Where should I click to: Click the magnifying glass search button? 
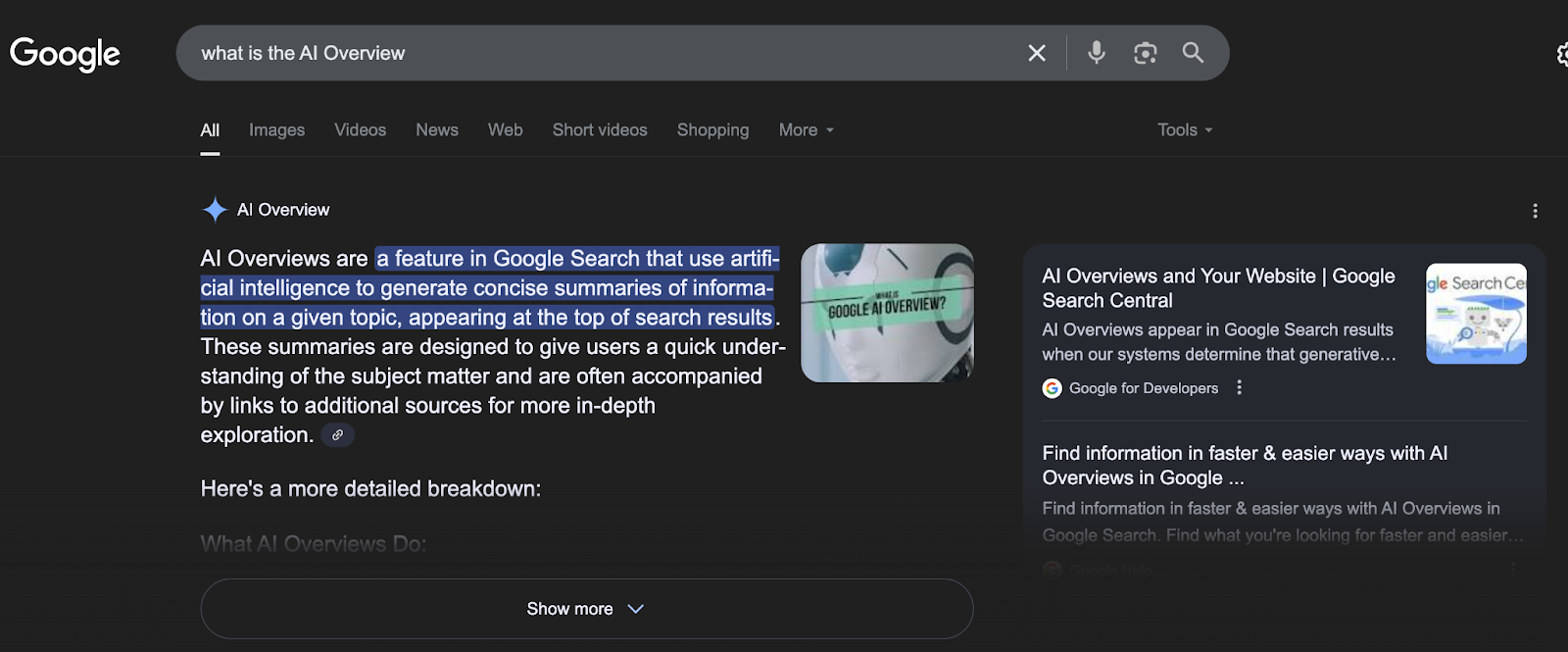(1193, 53)
